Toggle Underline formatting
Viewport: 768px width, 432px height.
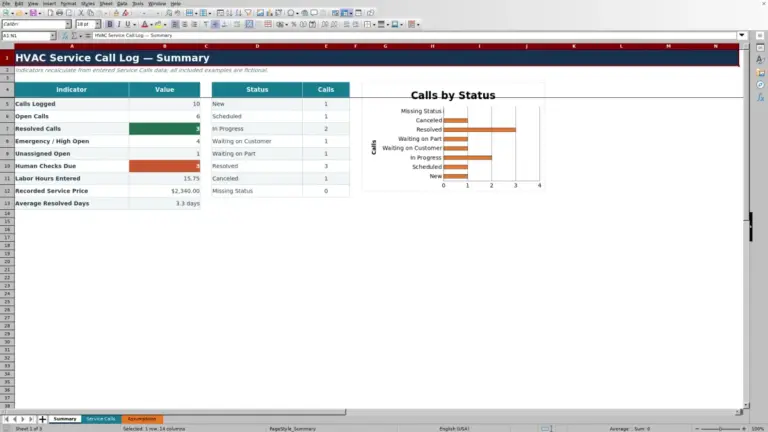click(x=128, y=24)
